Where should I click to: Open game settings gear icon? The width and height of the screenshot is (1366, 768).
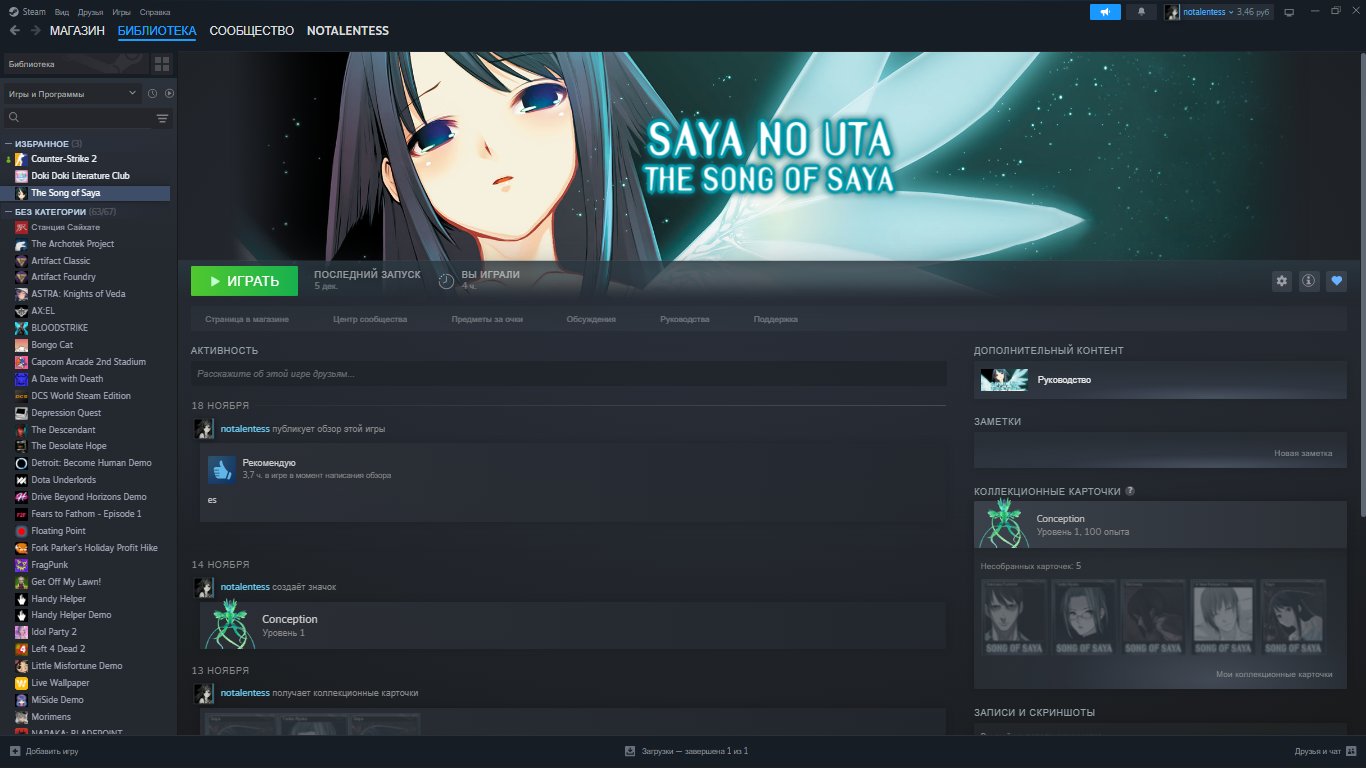(1281, 282)
